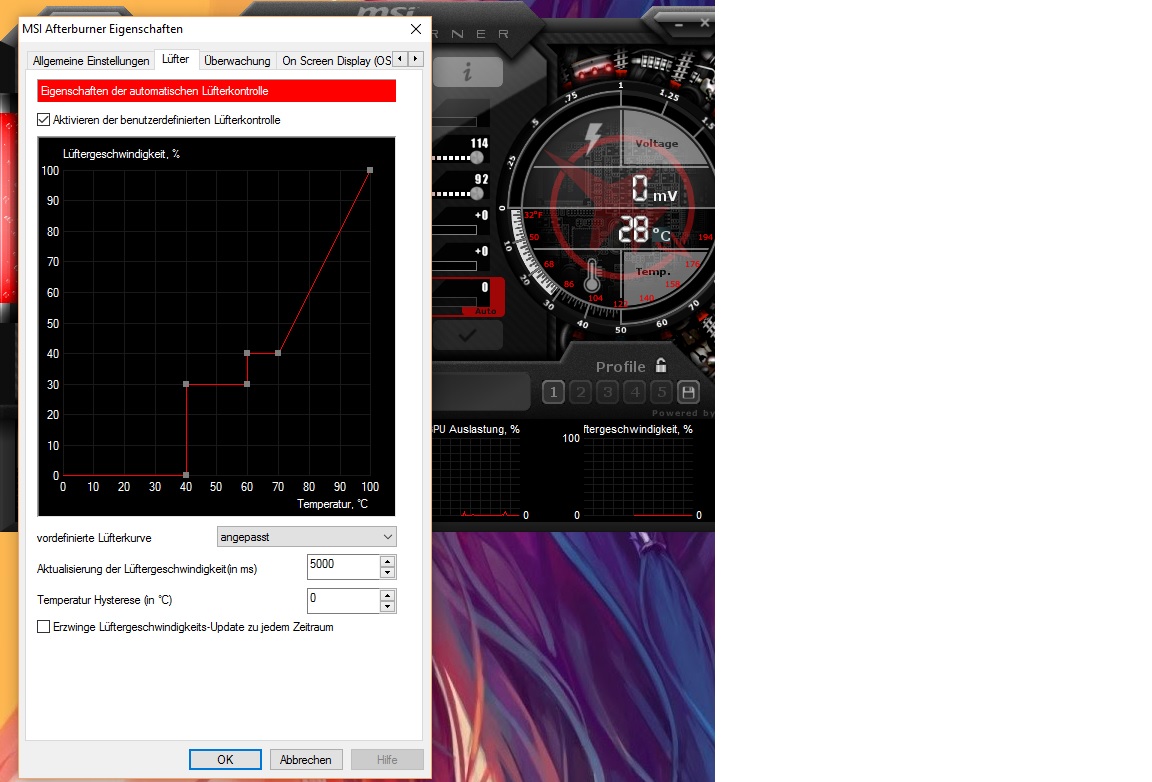Image resolution: width=1152 pixels, height=782 pixels.
Task: Close the Afterburner main window
Action: pos(705,24)
